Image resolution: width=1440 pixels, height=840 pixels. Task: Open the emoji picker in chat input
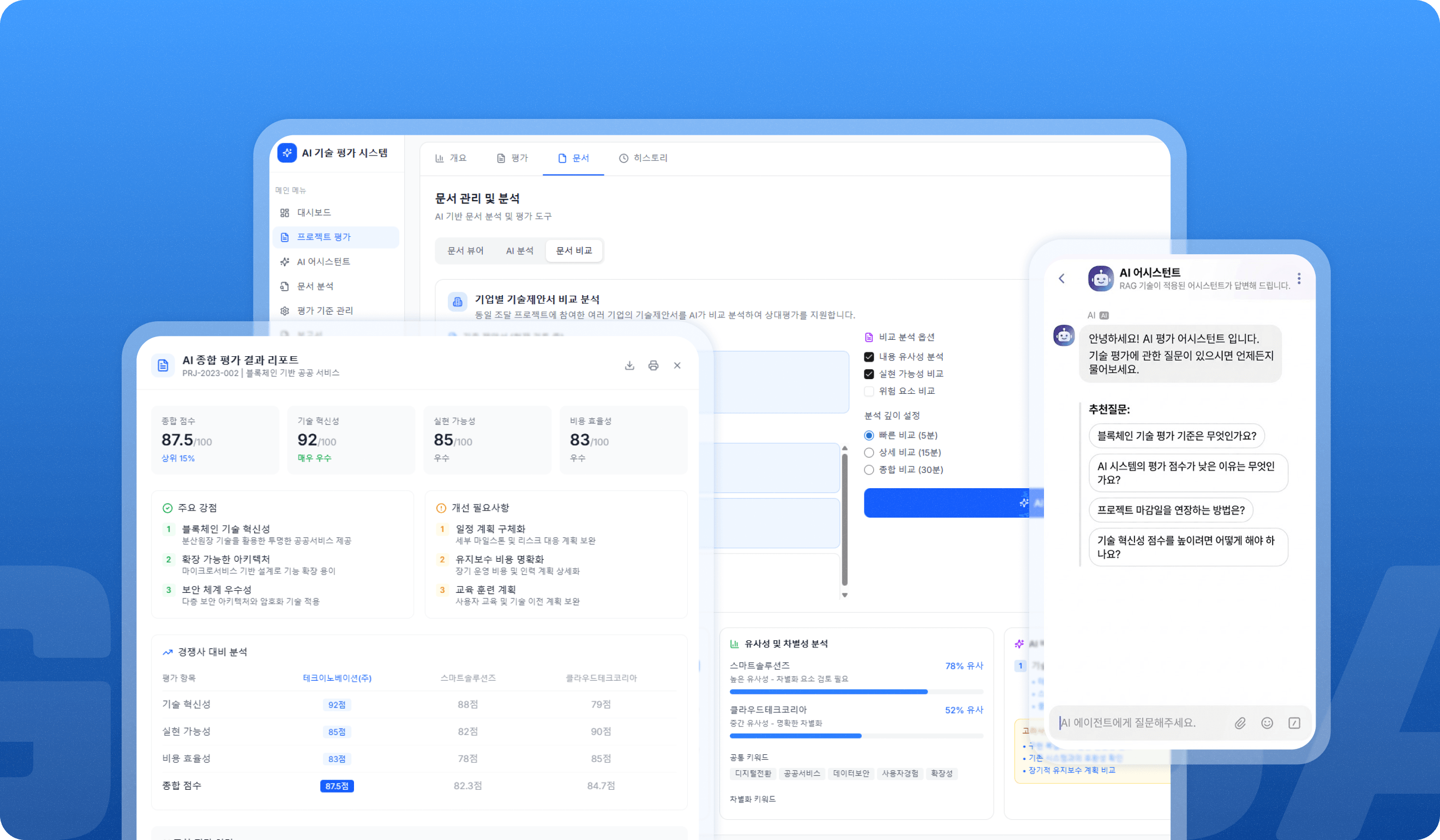(1267, 722)
